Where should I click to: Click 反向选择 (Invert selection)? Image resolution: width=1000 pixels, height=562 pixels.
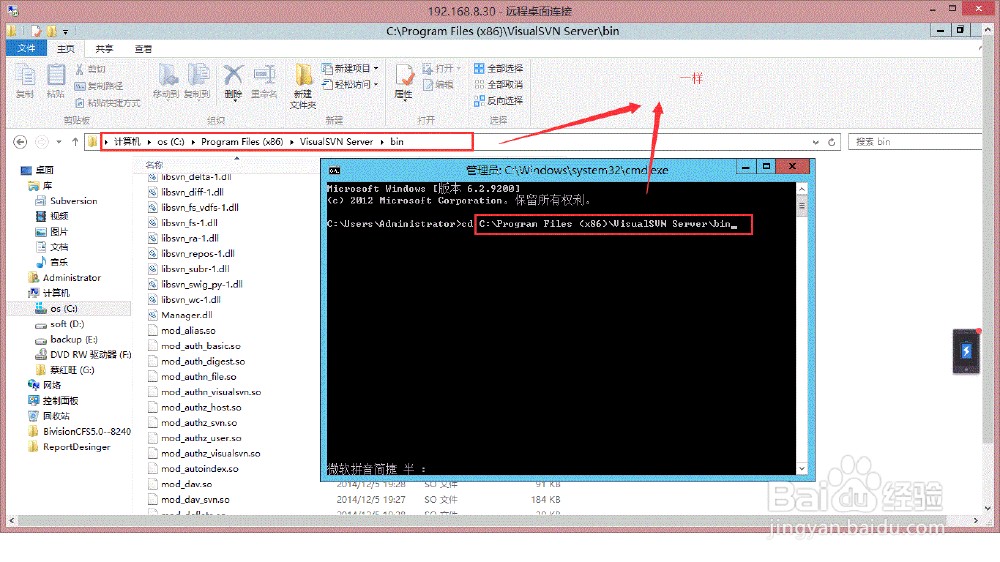point(499,101)
